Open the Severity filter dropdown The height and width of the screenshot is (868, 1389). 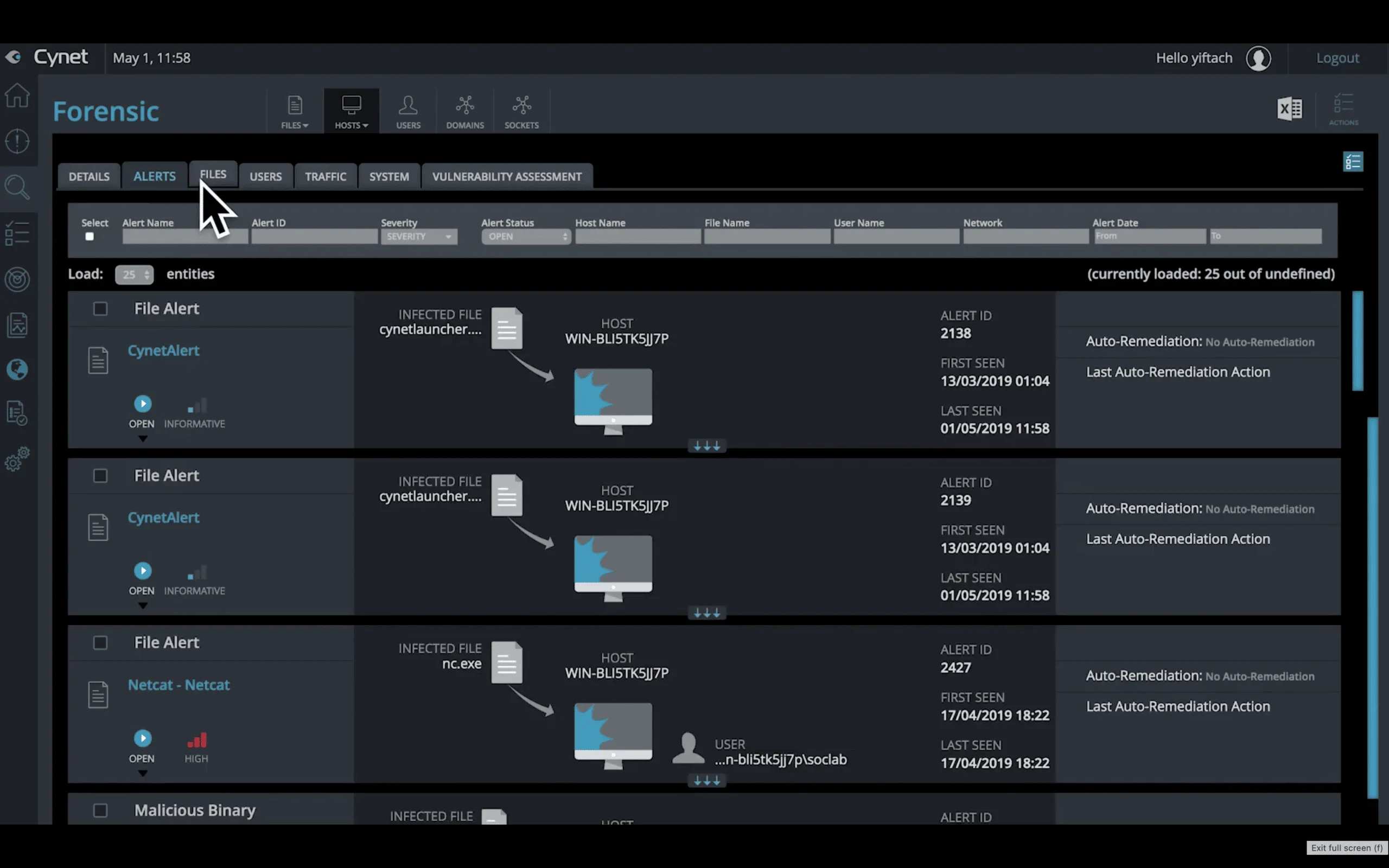(x=419, y=237)
